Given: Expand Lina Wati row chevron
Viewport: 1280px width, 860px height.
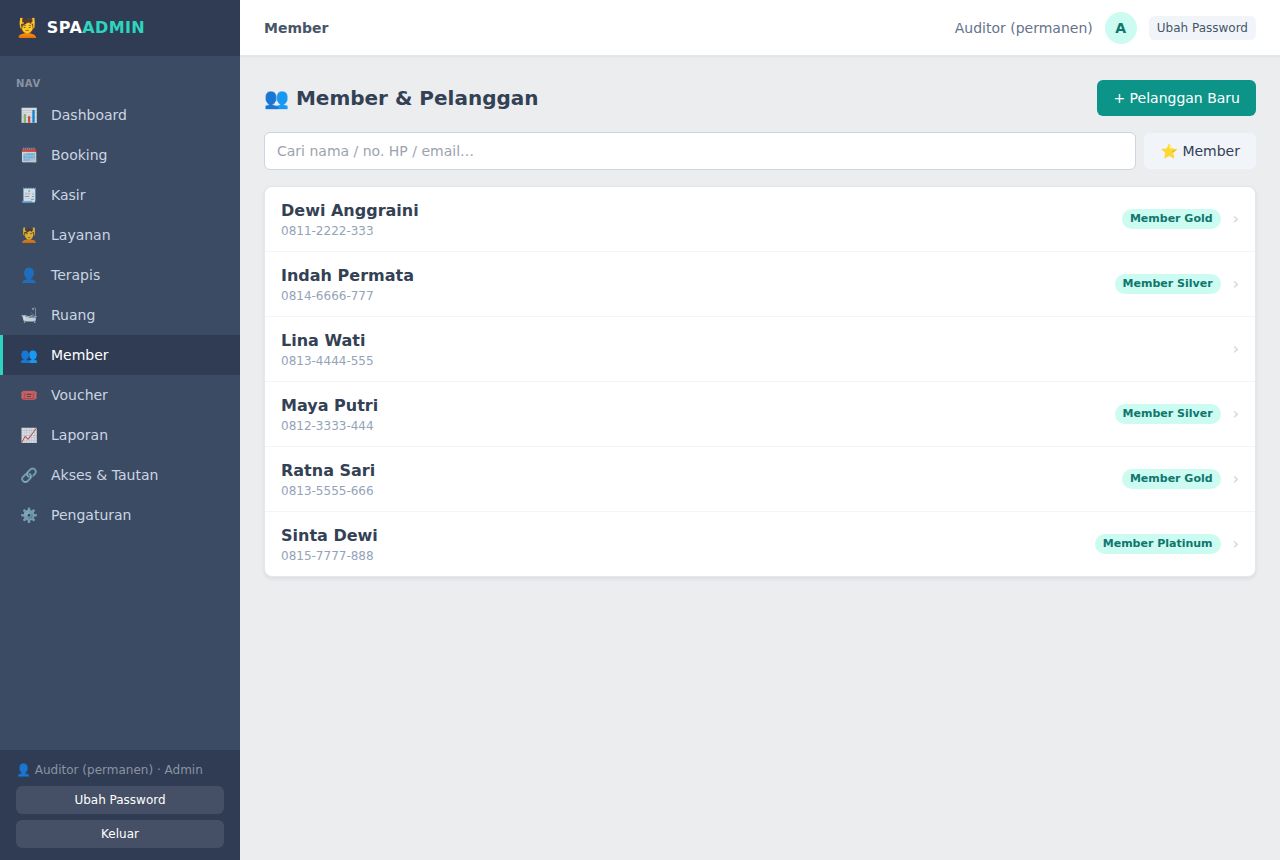Looking at the screenshot, I should coord(1236,349).
